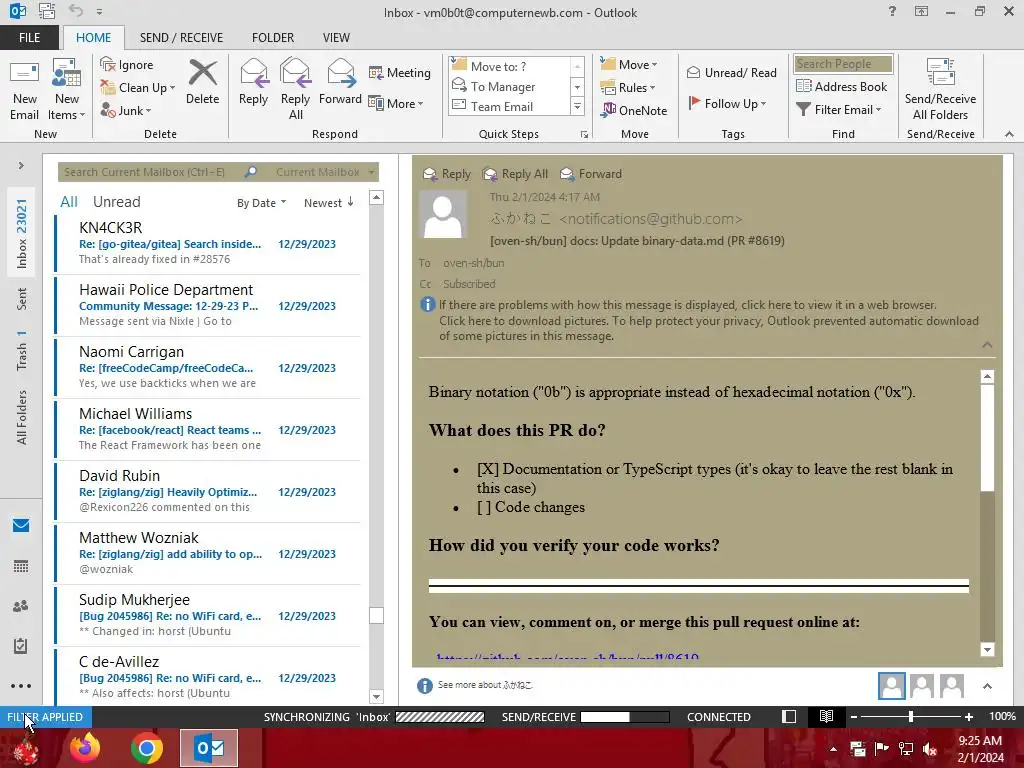Click the Forward ribbon icon
1024x768 pixels.
340,83
